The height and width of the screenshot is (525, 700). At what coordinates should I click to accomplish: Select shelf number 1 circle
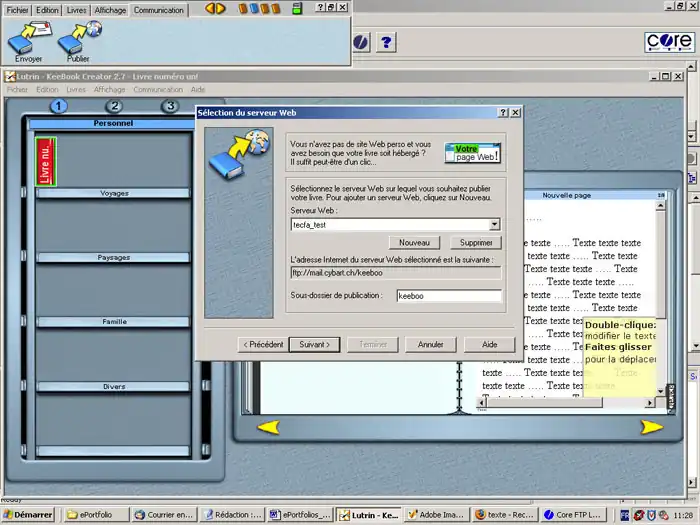tap(58, 106)
